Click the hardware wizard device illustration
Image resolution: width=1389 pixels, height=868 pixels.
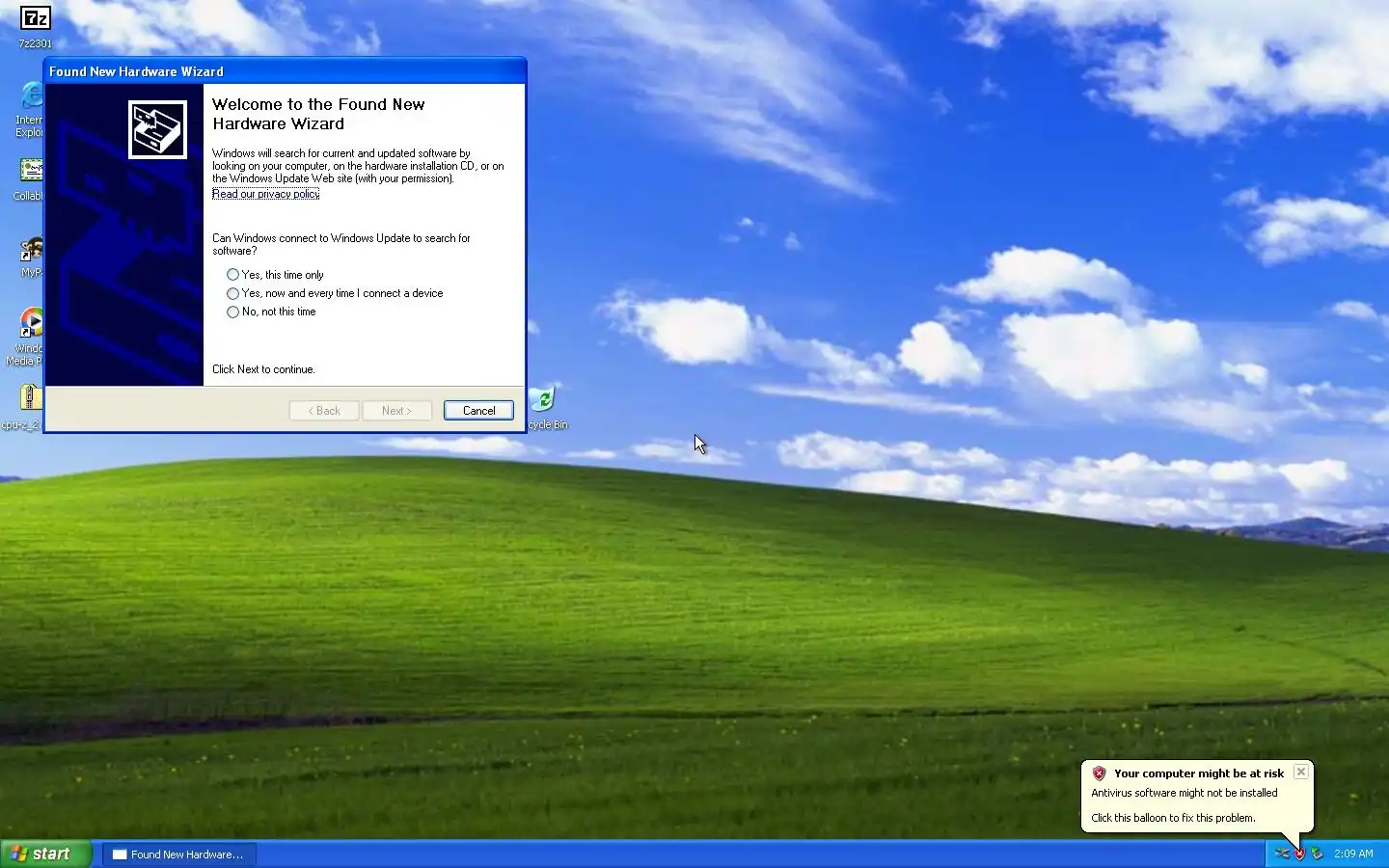tap(157, 129)
